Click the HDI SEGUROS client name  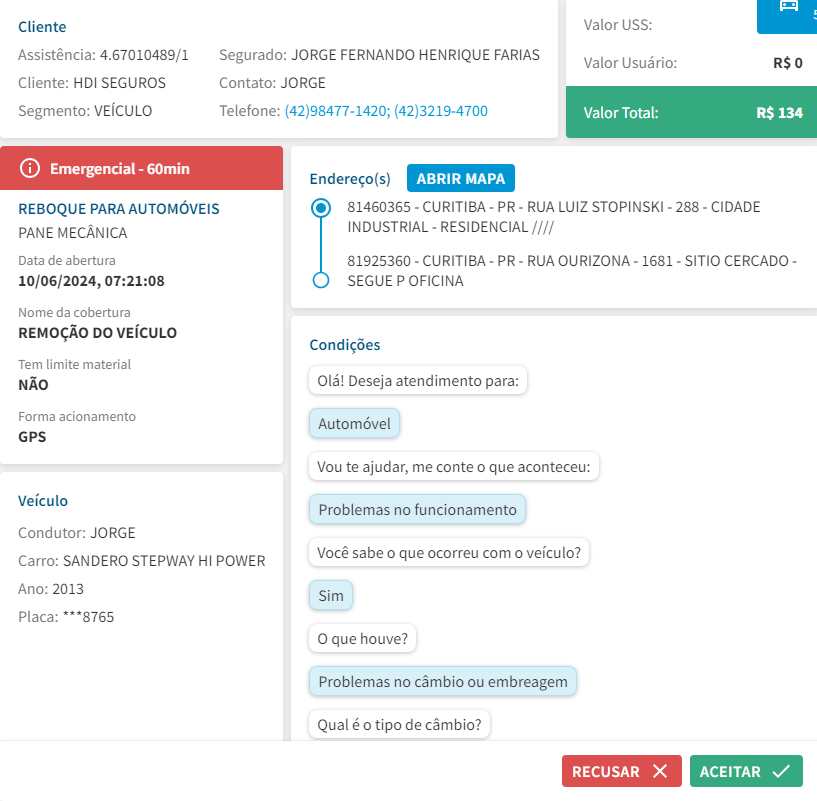119,83
